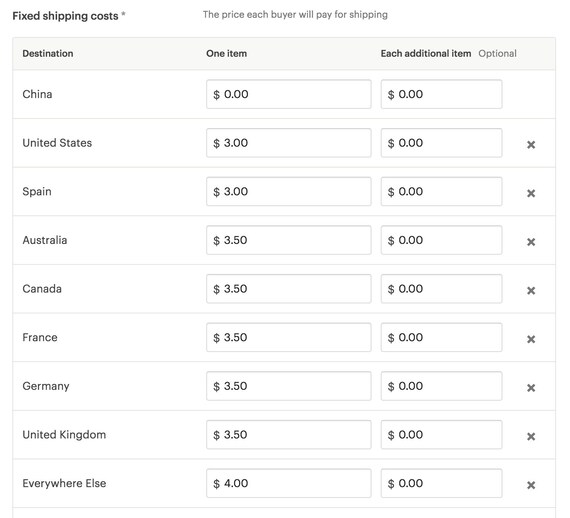Edit Australia one item shipping cost
Viewport: 570px width, 518px height.
coord(289,240)
